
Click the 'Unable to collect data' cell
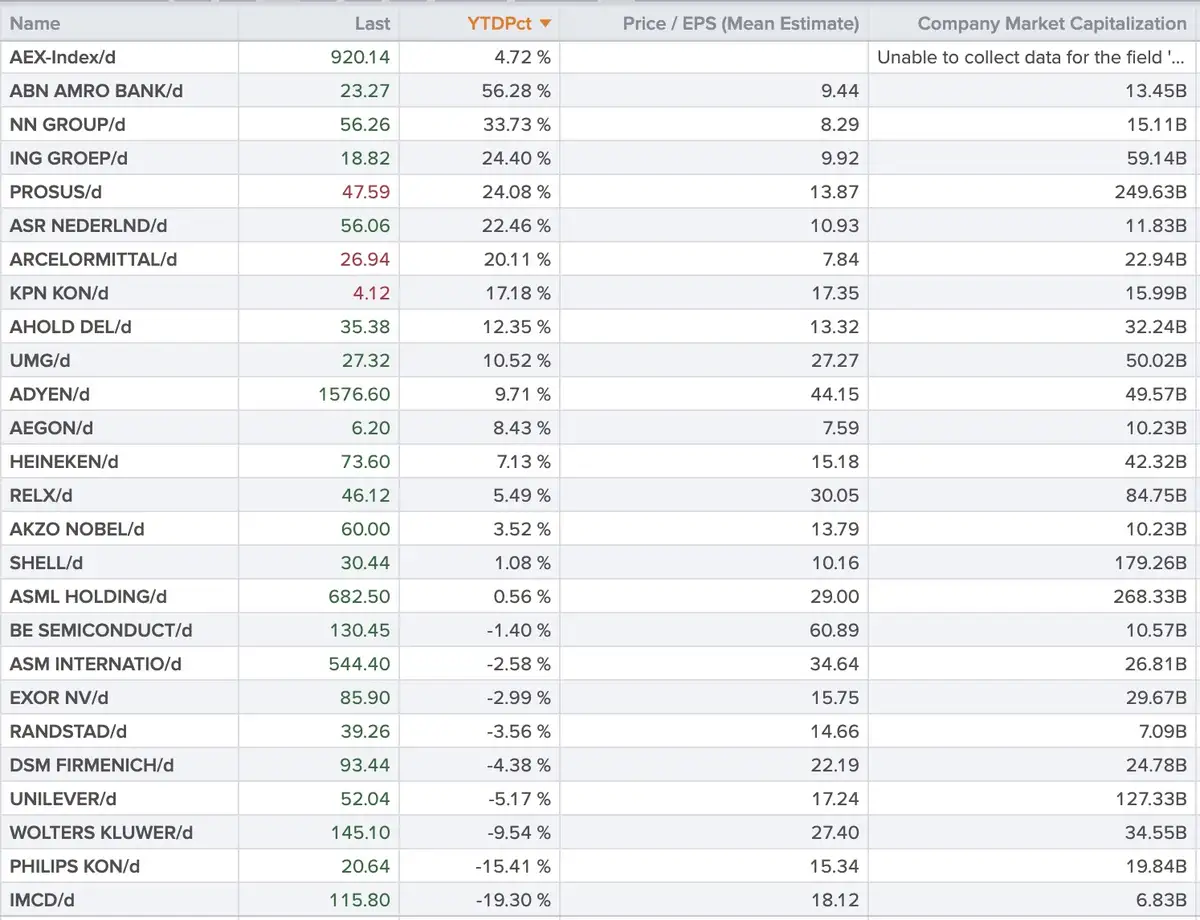(1032, 57)
